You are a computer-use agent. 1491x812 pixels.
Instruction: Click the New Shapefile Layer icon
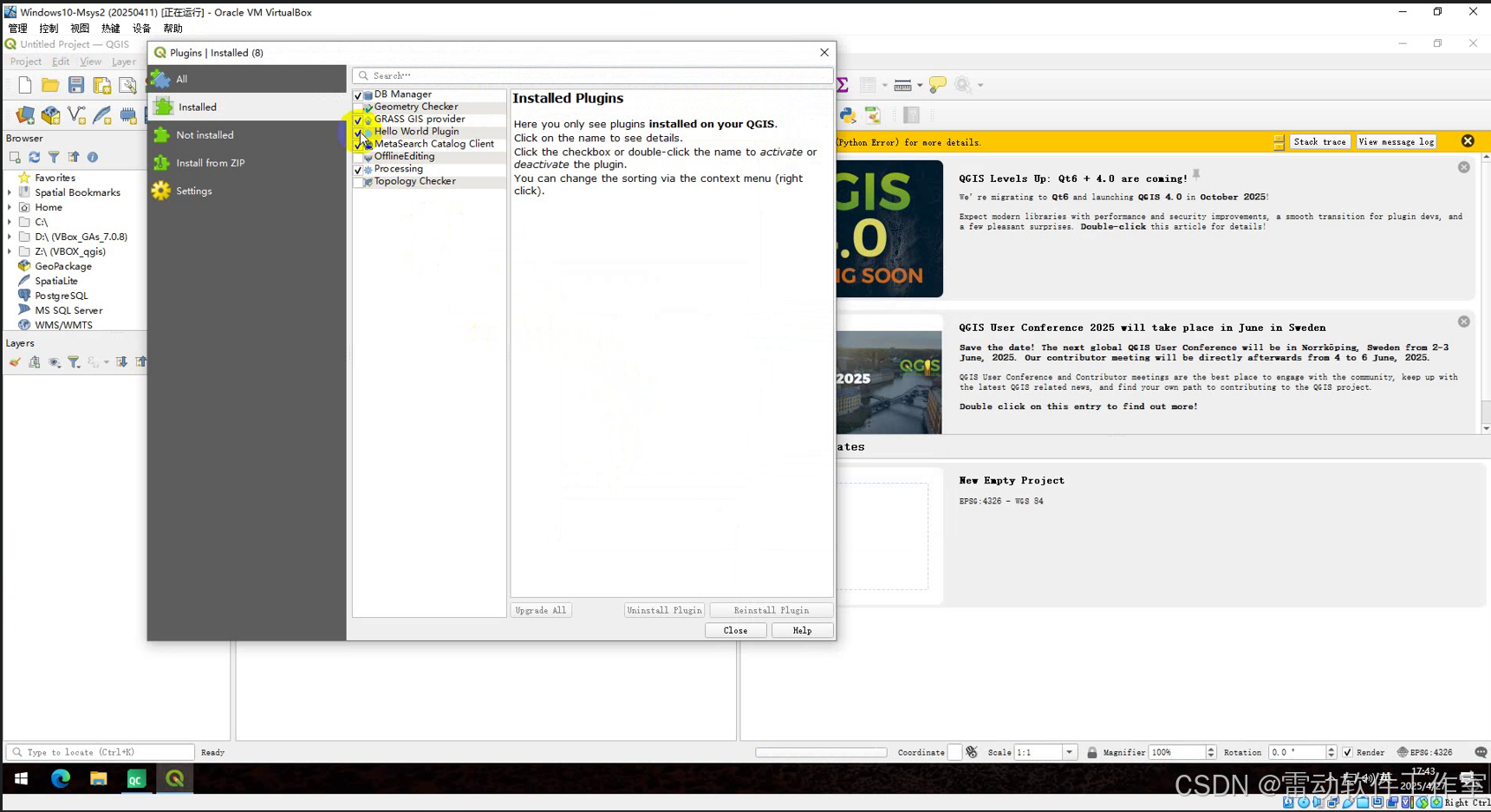pos(77,115)
